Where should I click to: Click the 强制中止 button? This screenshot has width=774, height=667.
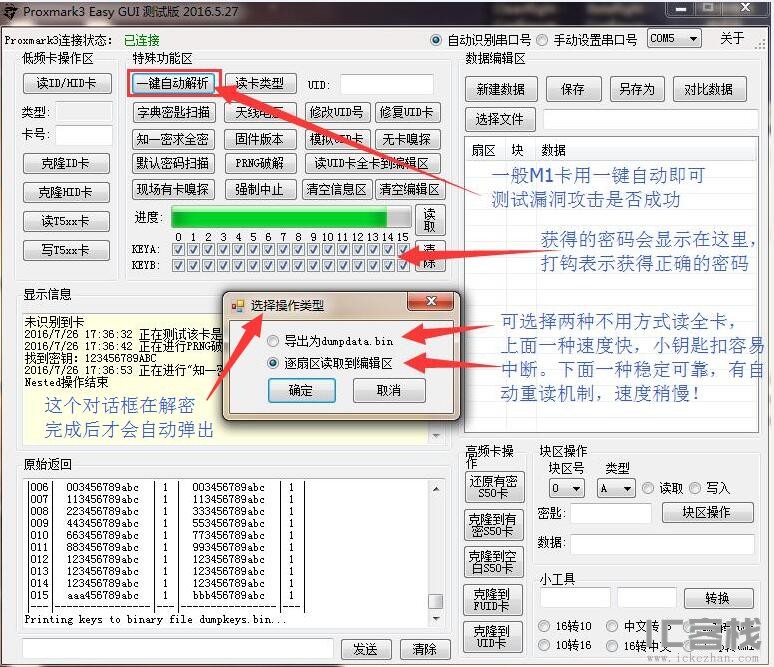pos(261,190)
